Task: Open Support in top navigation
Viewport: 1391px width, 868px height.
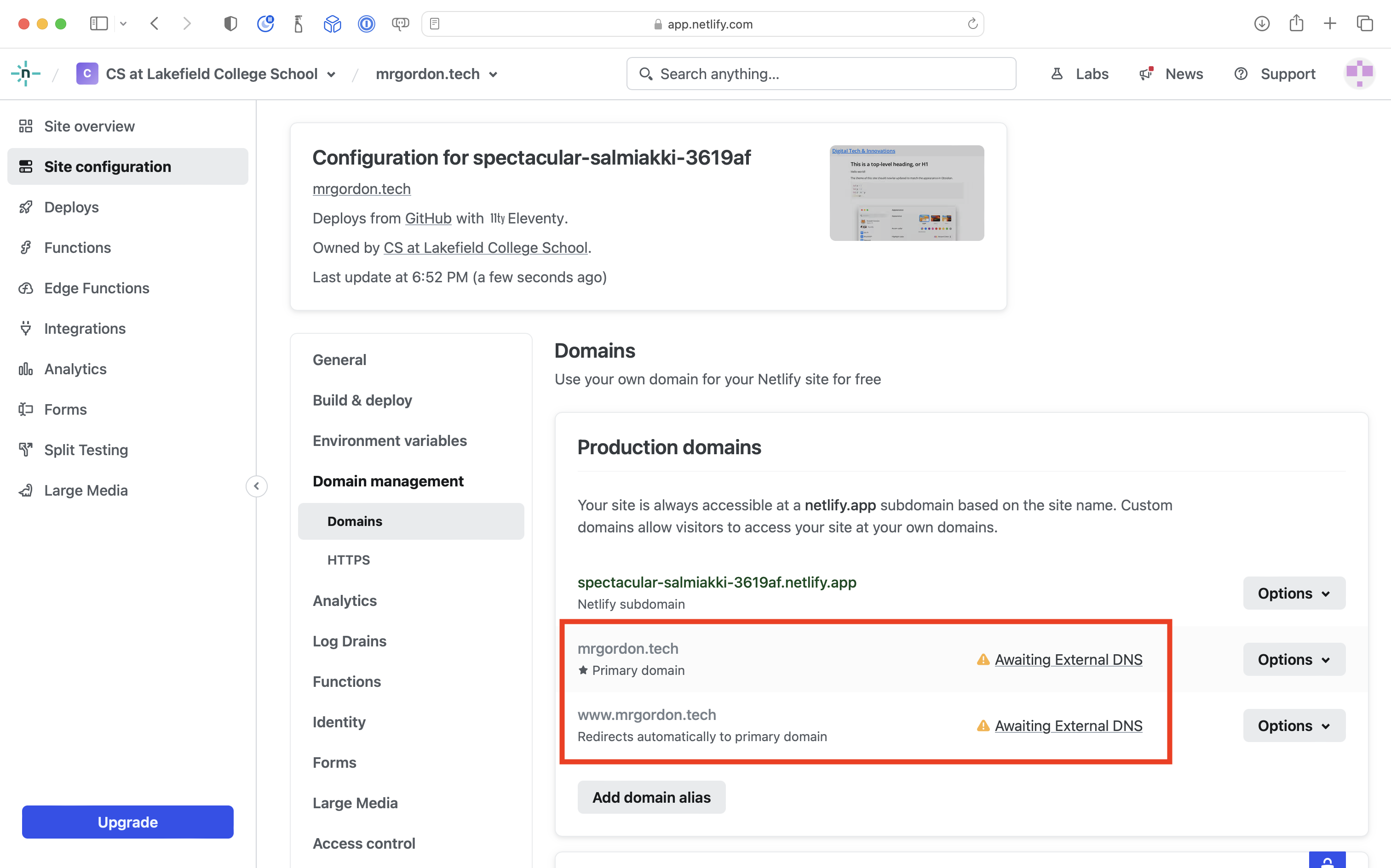Action: (x=1275, y=74)
